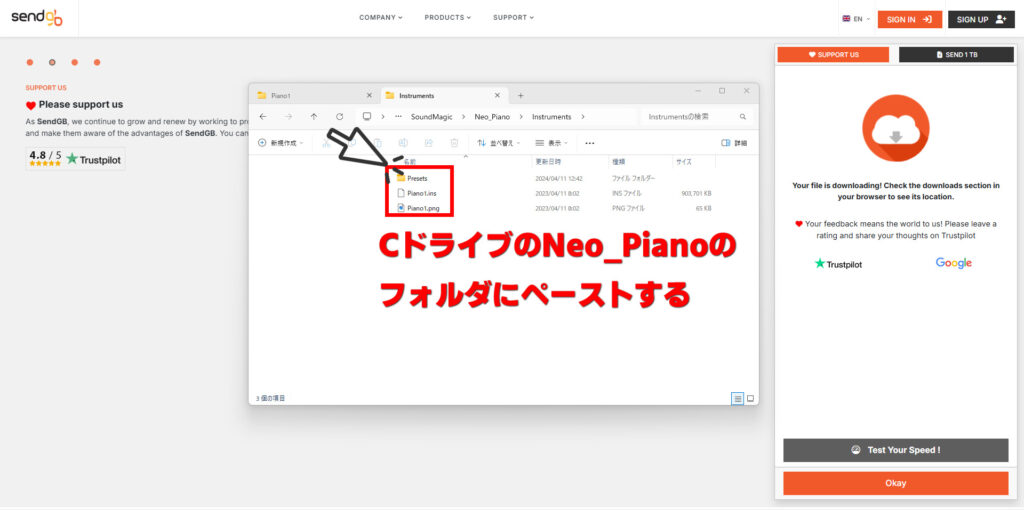Screen dimensions: 1024x510
Task: Click the Test Your Speed button
Action: pos(895,450)
